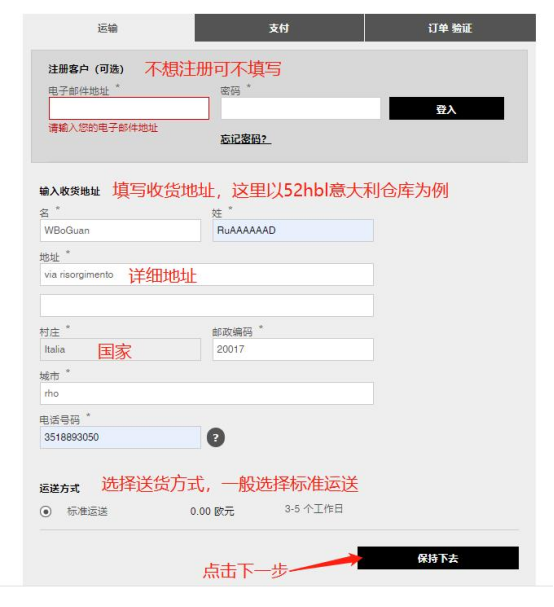Focus the 电话号码 field with 3518893050

(x=120, y=437)
